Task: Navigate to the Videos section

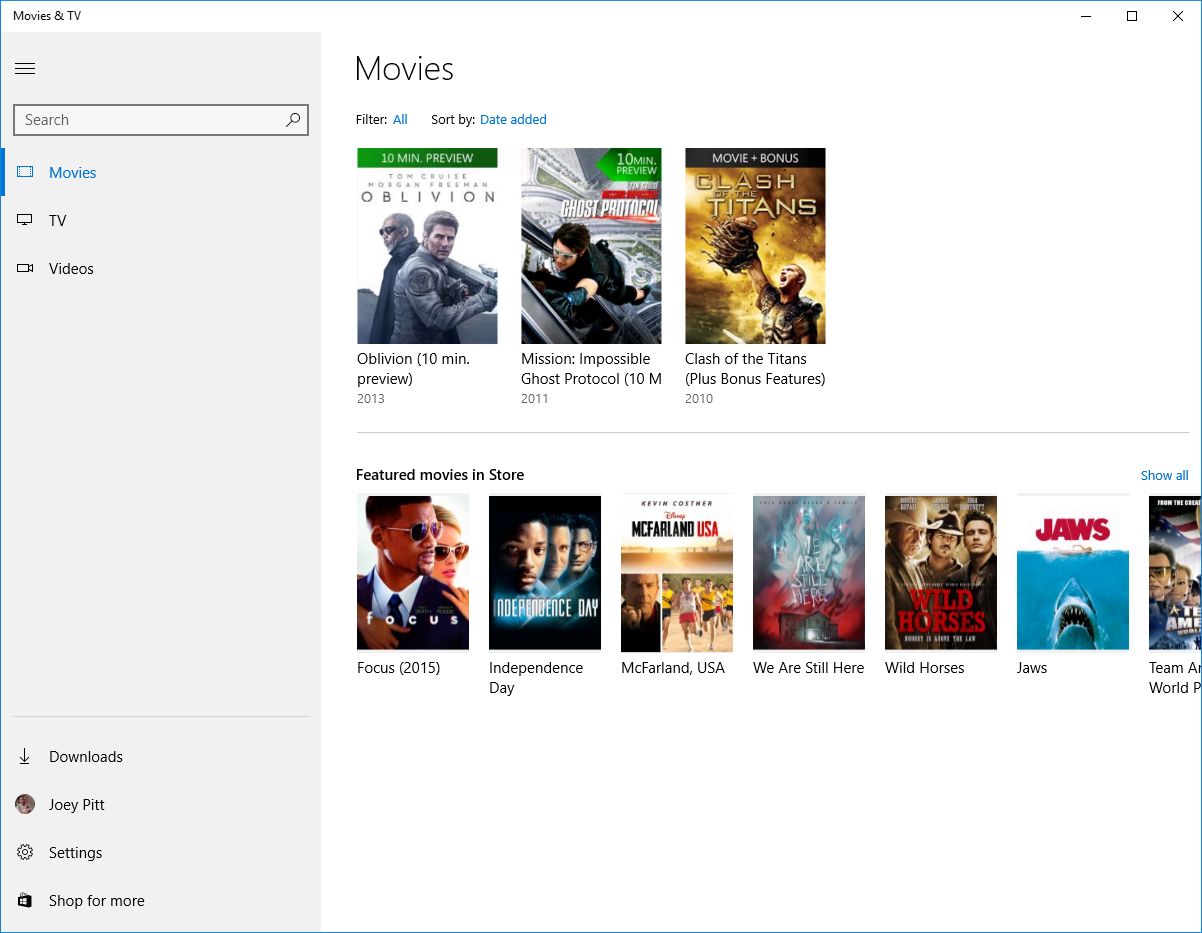Action: pyautogui.click(x=71, y=268)
